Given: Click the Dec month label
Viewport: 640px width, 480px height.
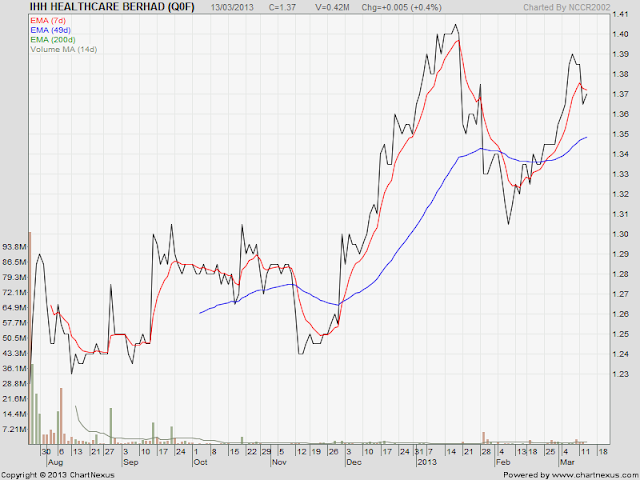Looking at the screenshot, I should pos(354,462).
